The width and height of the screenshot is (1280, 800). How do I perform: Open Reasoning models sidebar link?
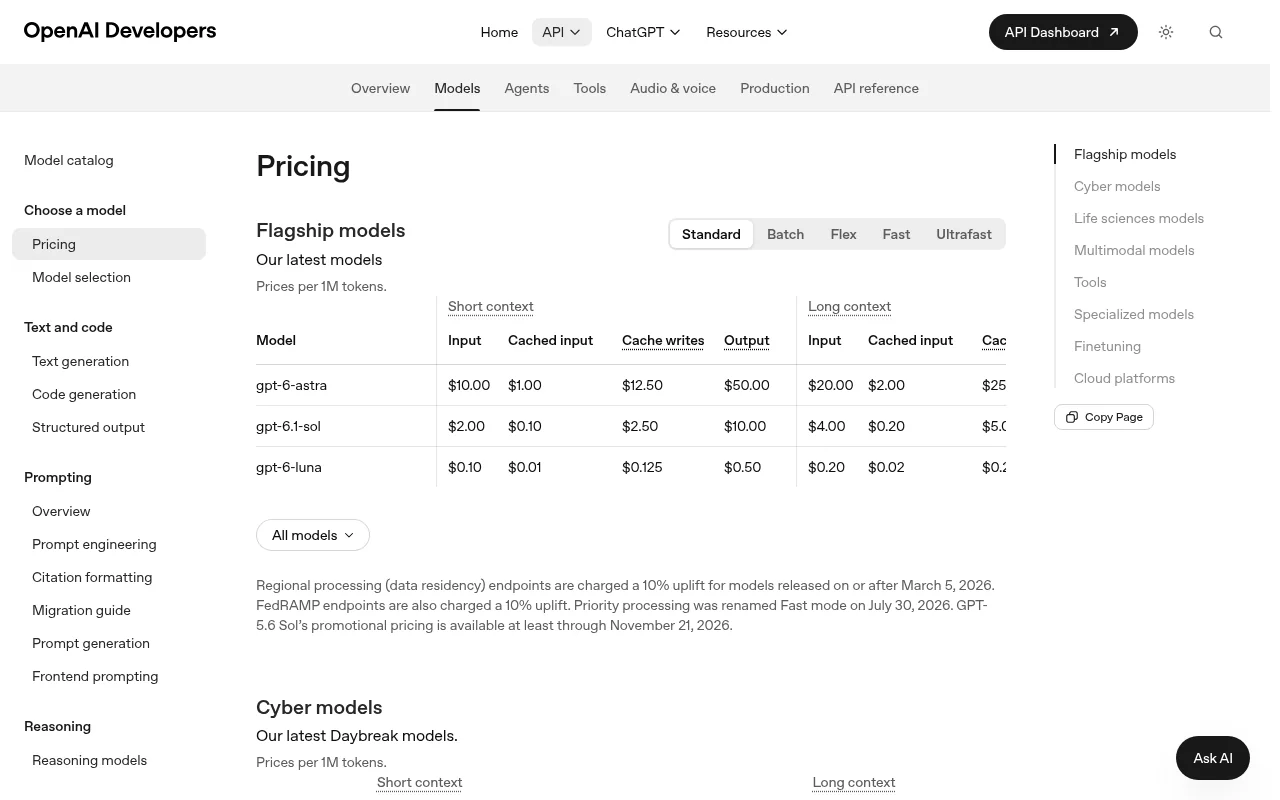pos(109,760)
